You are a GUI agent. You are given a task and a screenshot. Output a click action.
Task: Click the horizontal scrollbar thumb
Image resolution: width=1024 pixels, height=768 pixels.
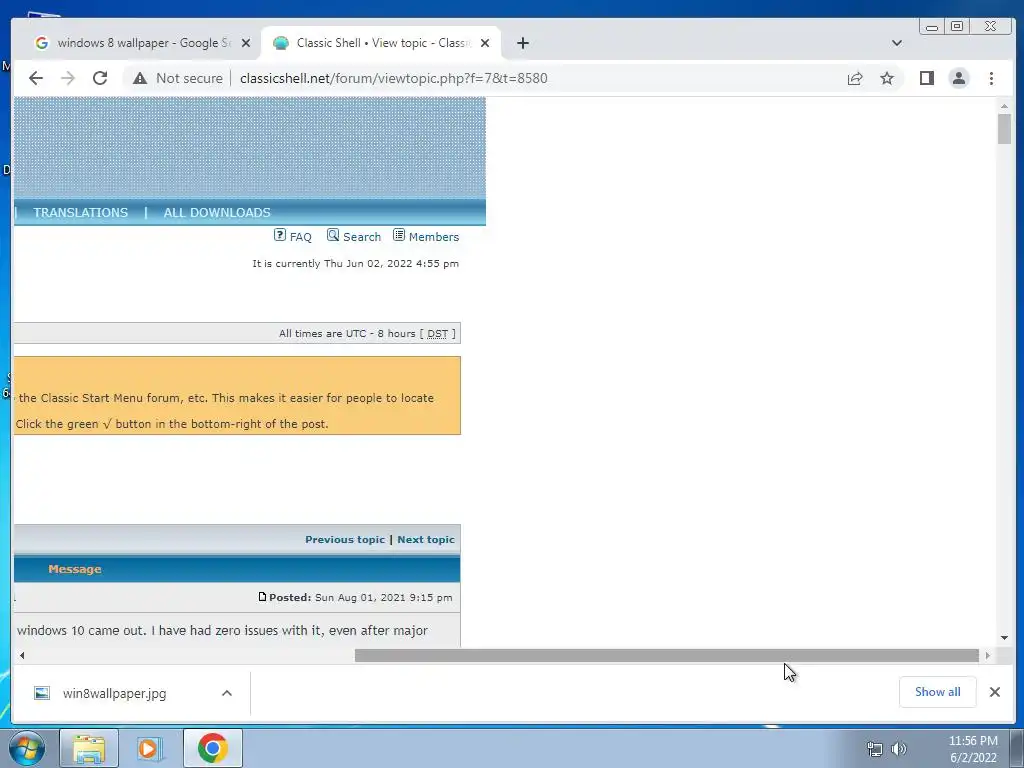666,655
